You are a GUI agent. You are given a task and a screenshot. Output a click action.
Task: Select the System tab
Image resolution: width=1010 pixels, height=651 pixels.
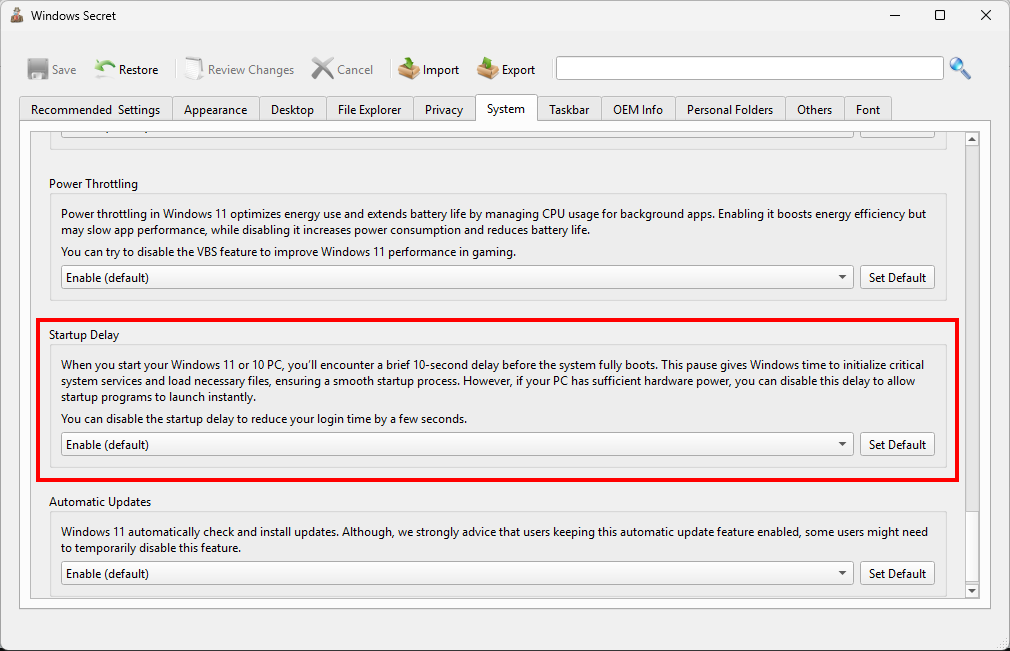click(x=506, y=108)
